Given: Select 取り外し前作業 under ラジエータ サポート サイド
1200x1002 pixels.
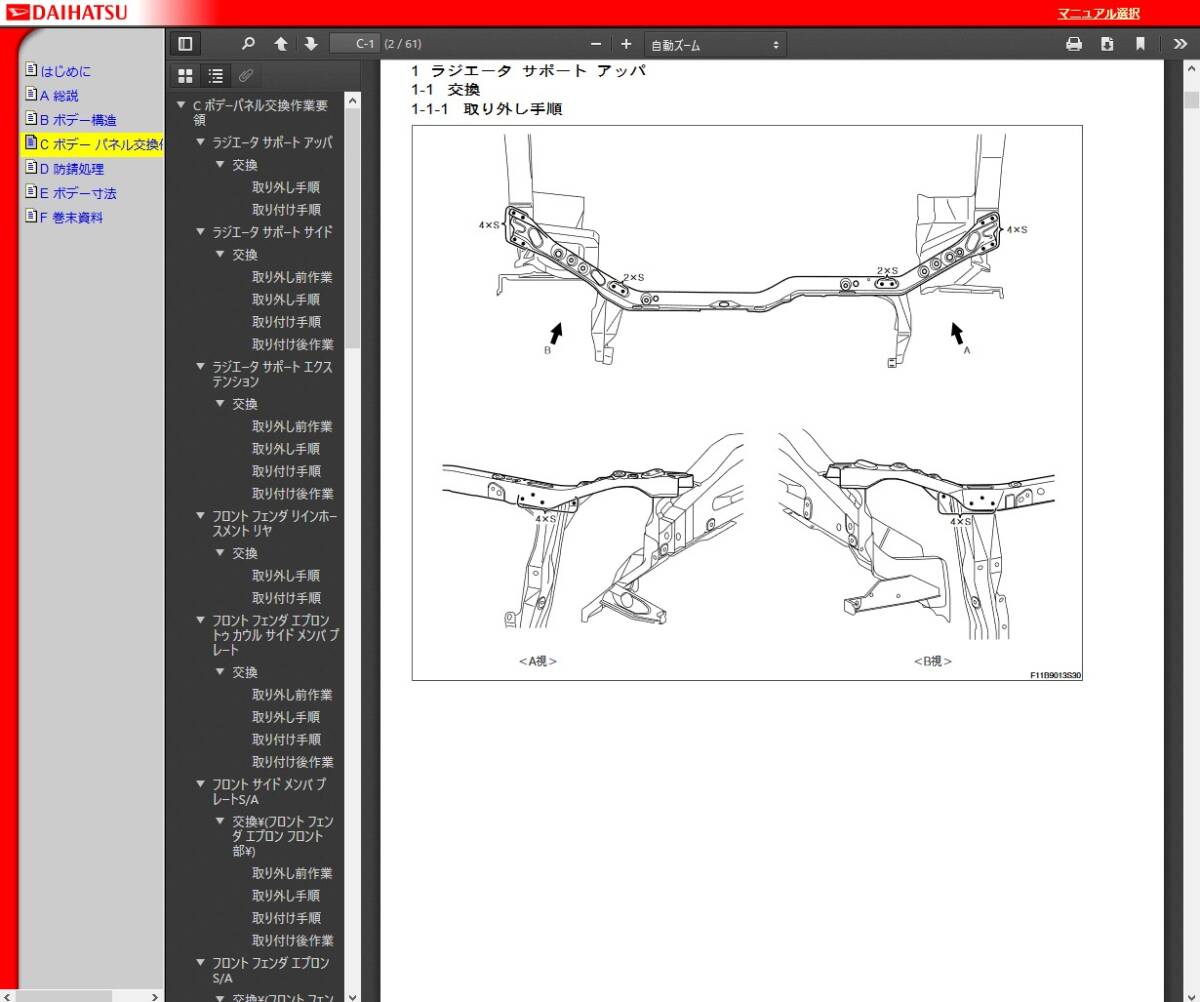Looking at the screenshot, I should coord(292,277).
